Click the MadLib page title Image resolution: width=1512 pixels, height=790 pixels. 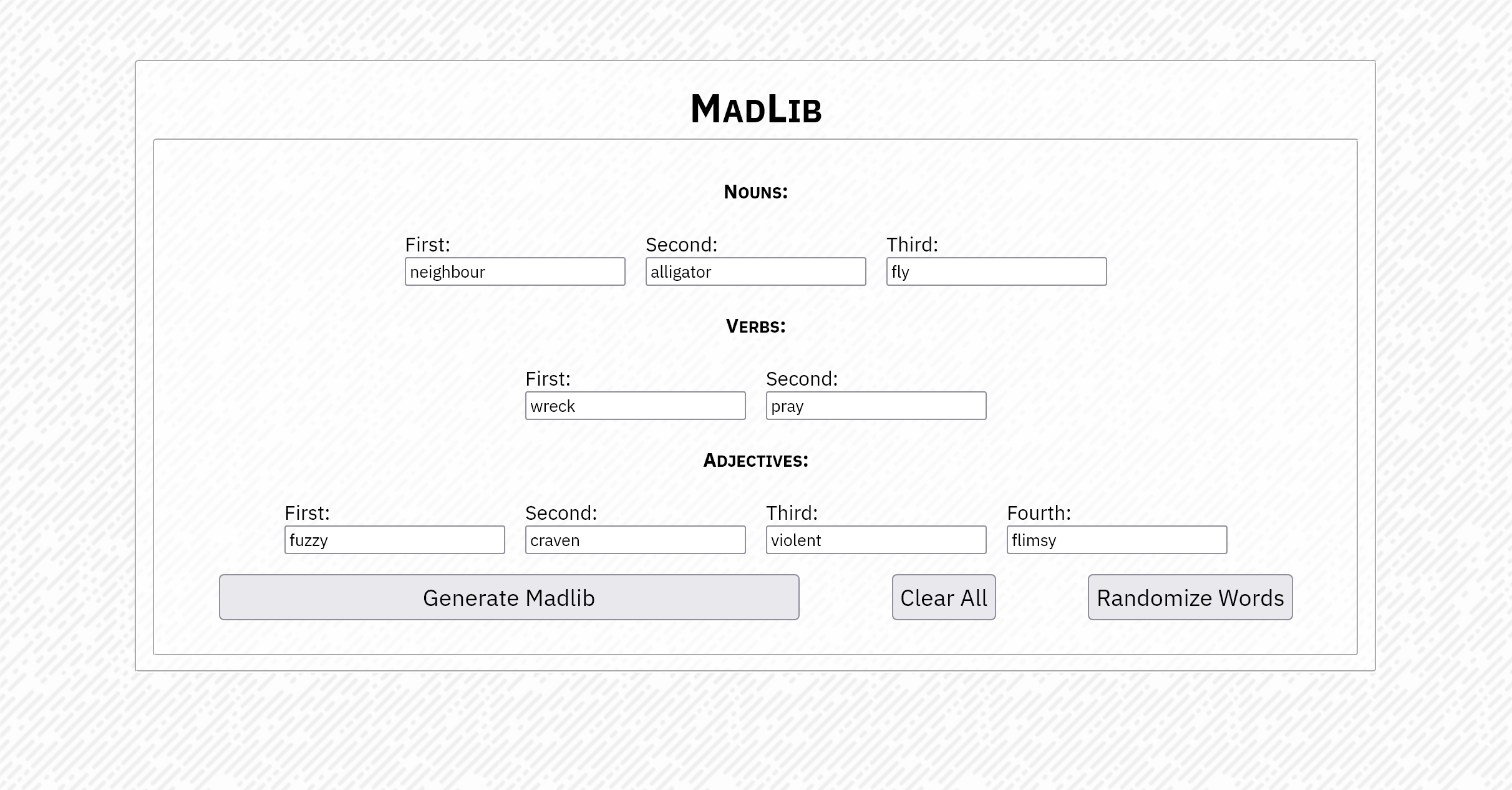755,109
